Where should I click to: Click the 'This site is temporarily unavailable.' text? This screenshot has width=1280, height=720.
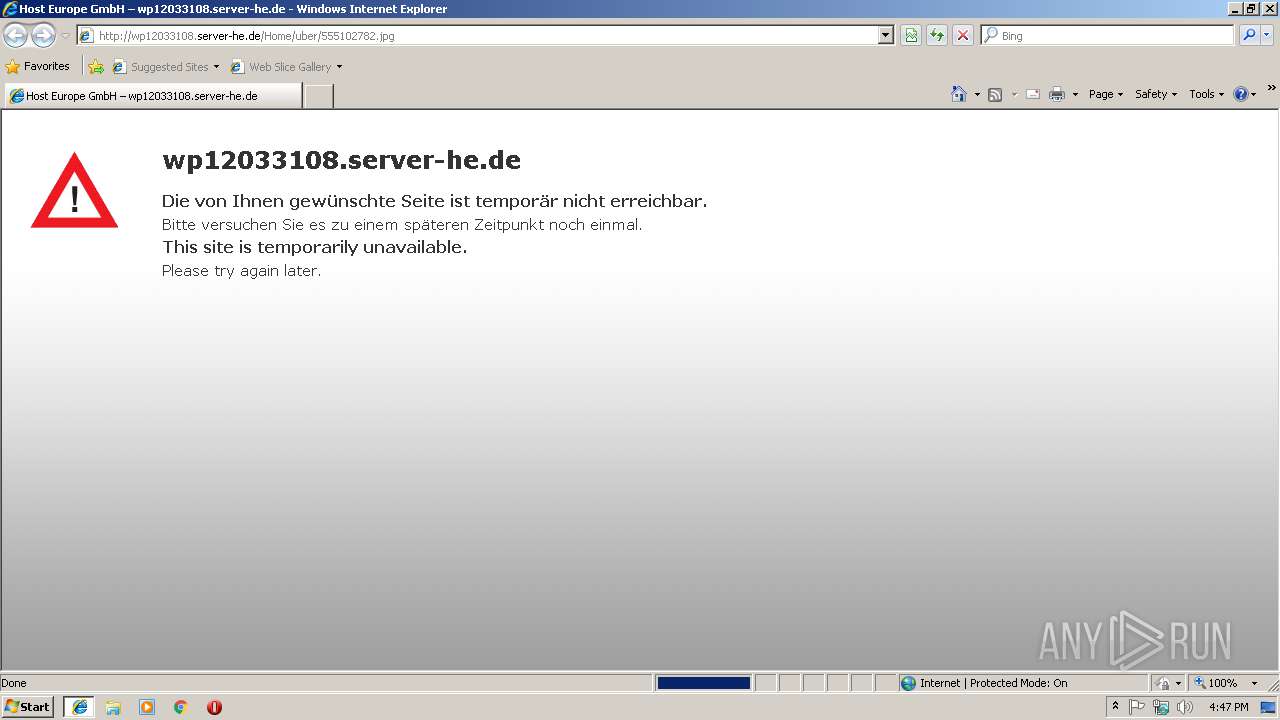point(314,247)
